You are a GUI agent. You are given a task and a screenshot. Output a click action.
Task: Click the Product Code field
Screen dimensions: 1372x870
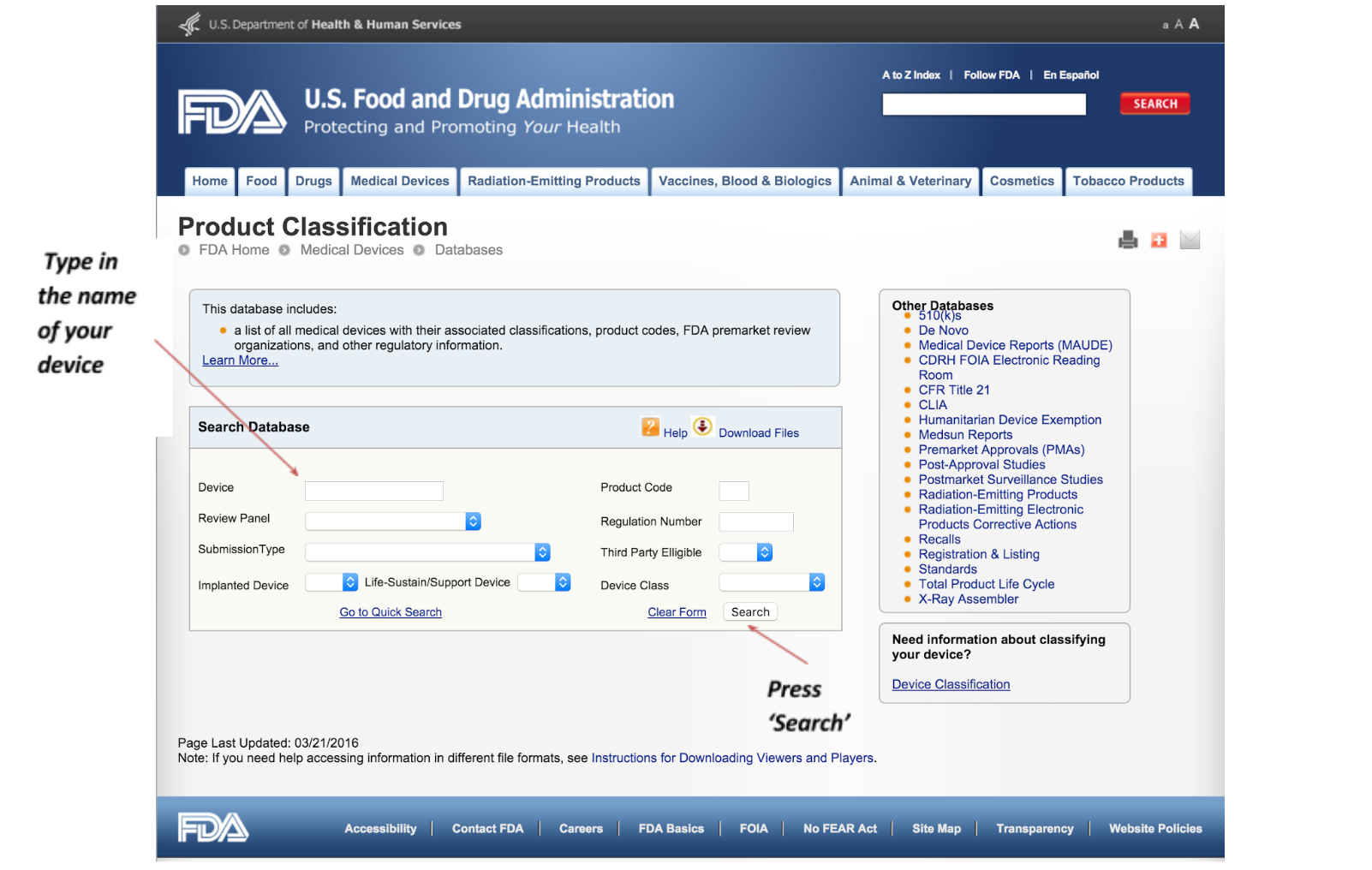click(734, 491)
